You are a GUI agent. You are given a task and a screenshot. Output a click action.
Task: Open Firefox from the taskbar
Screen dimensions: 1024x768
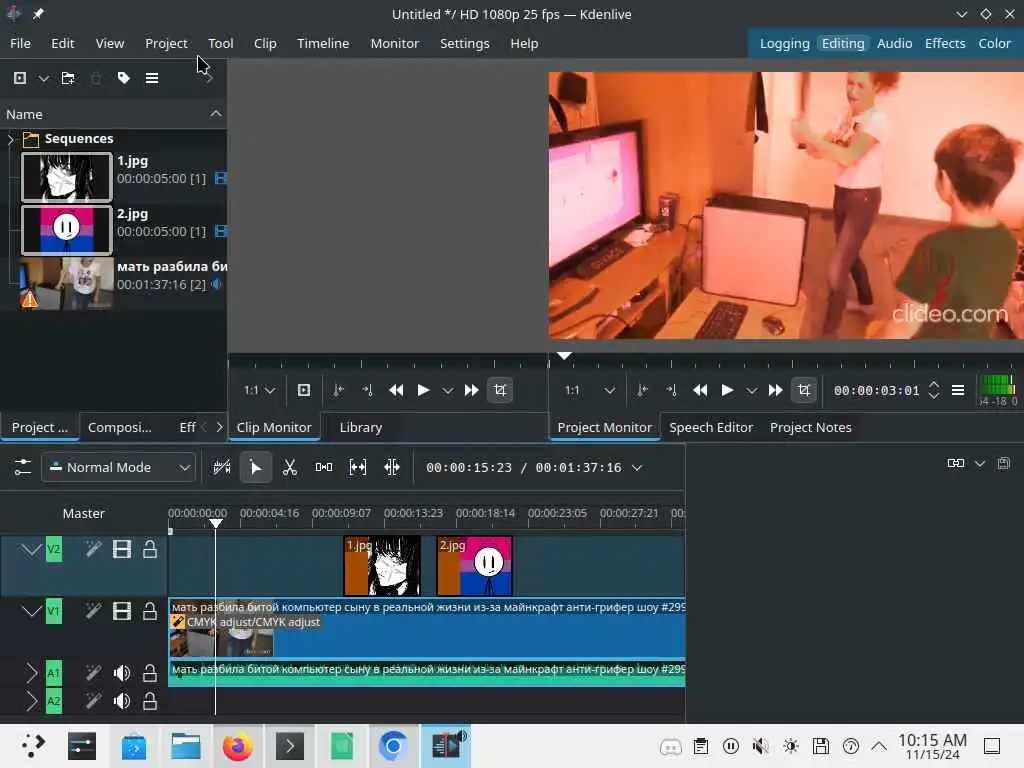click(x=237, y=746)
